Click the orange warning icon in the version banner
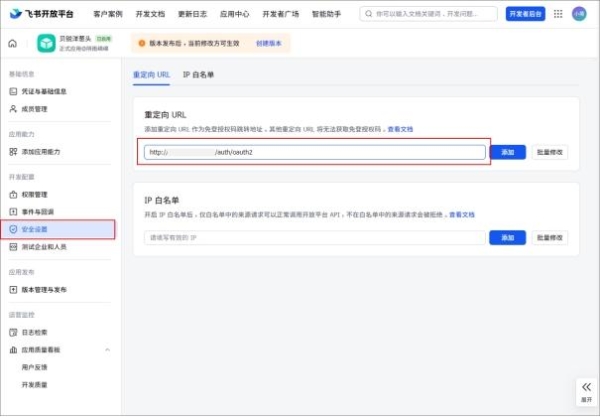The height and width of the screenshot is (417, 600). pyautogui.click(x=142, y=43)
